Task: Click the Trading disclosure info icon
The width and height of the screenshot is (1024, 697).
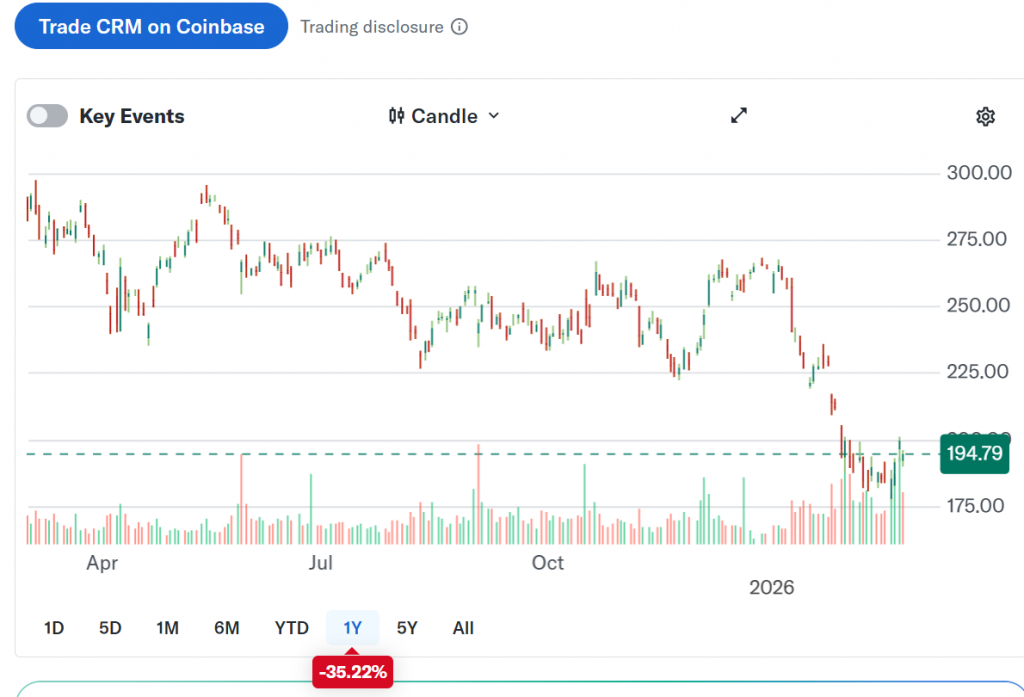Action: [x=459, y=27]
